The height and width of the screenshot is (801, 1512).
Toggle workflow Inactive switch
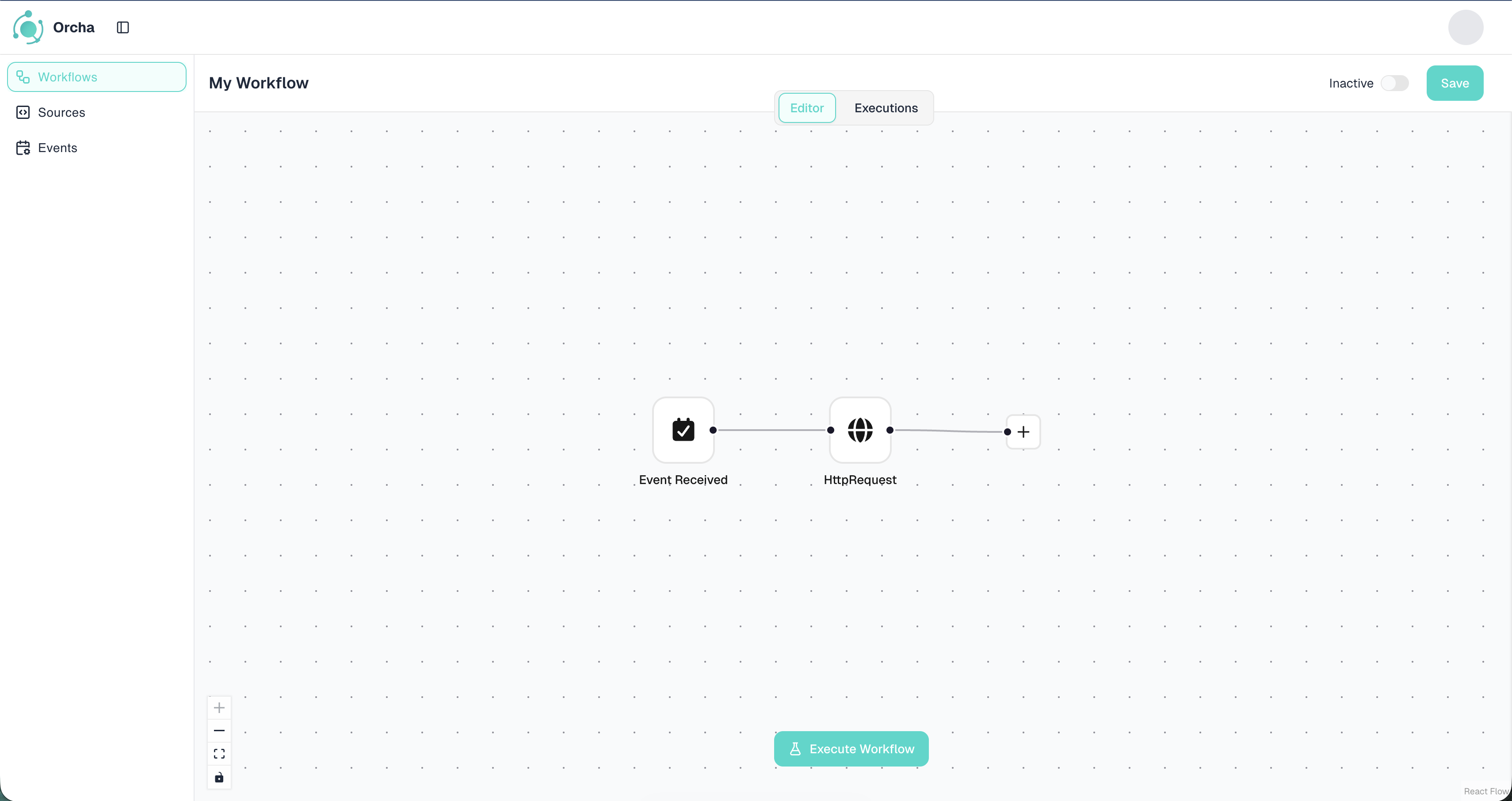(1394, 84)
